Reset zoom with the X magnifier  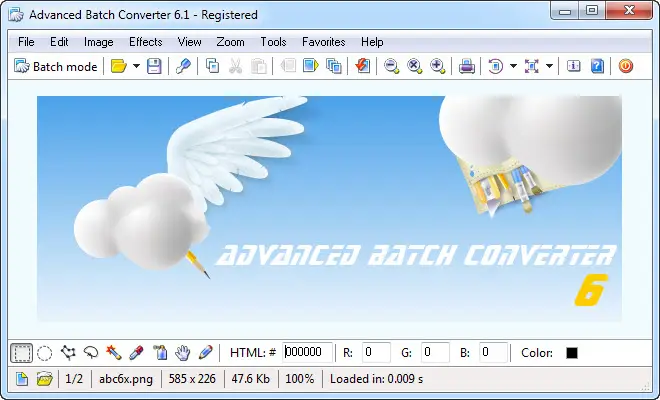(415, 66)
